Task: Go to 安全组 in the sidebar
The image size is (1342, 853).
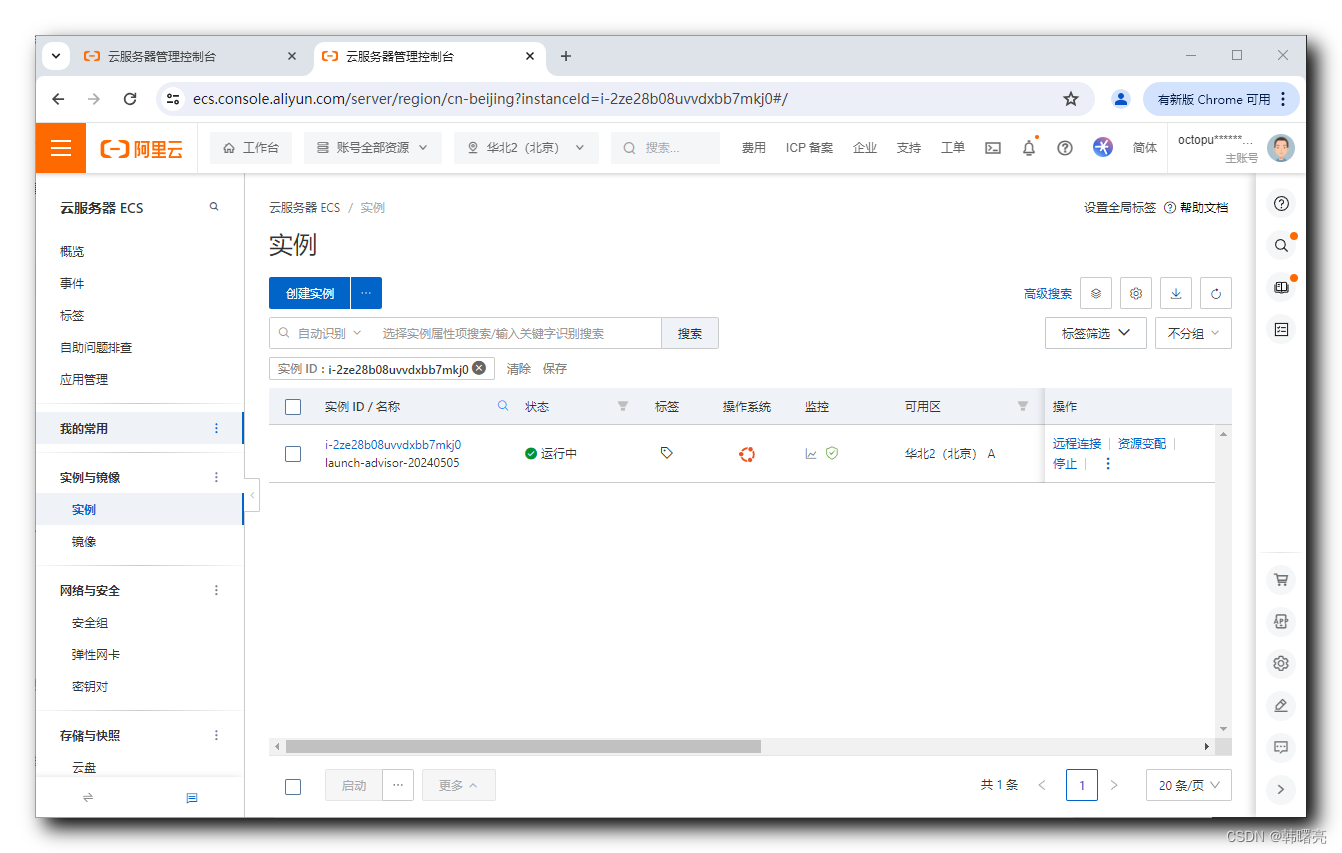Action: tap(90, 623)
